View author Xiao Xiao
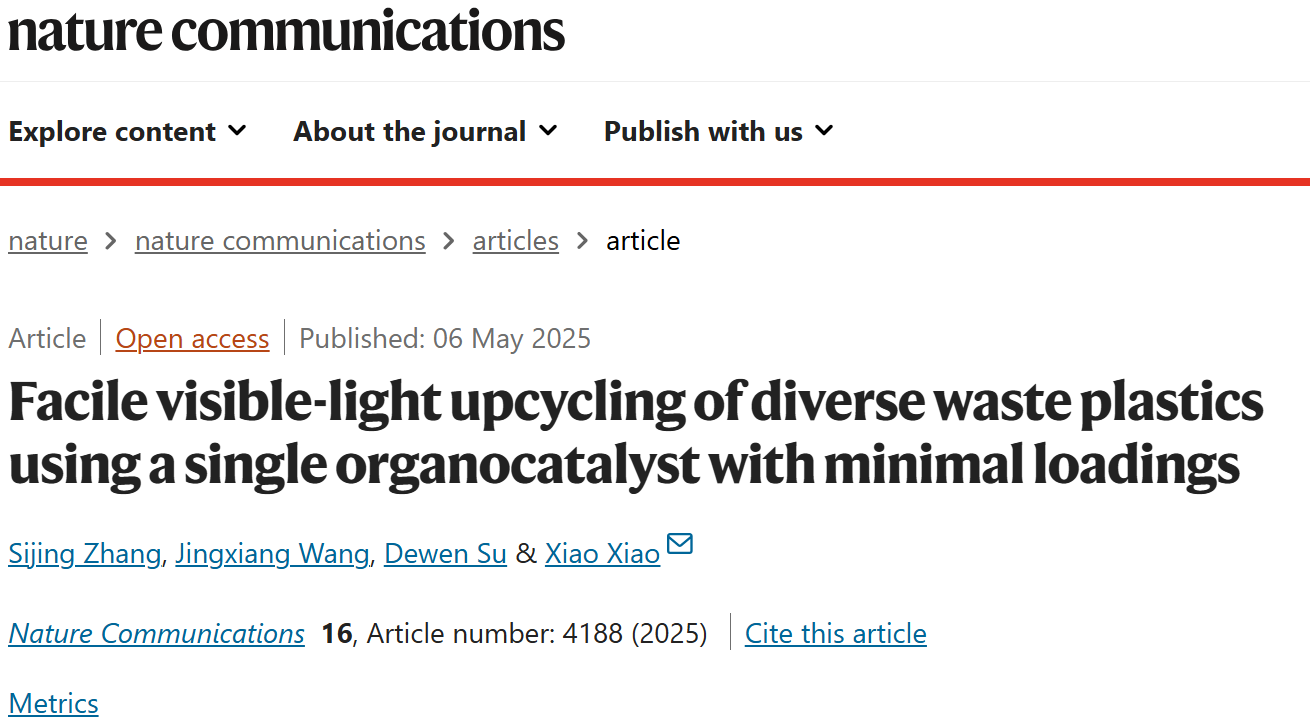The width and height of the screenshot is (1310, 725). click(x=602, y=554)
